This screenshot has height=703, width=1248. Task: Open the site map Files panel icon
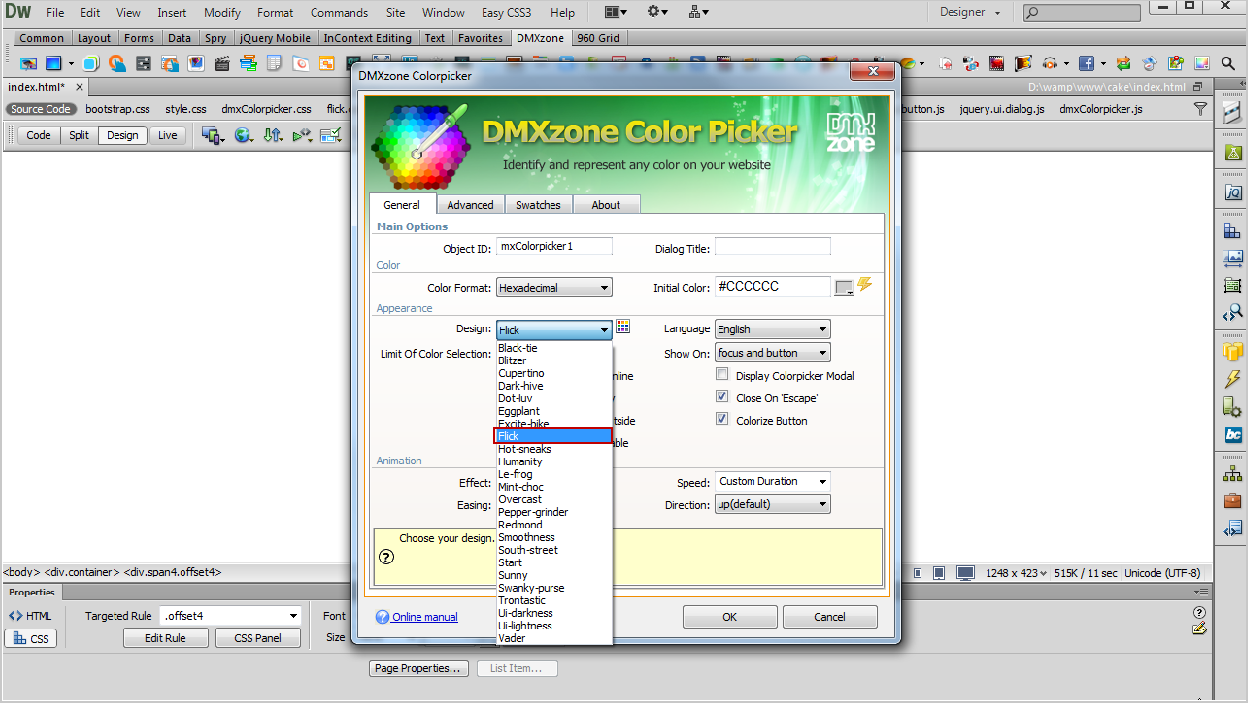1232,473
